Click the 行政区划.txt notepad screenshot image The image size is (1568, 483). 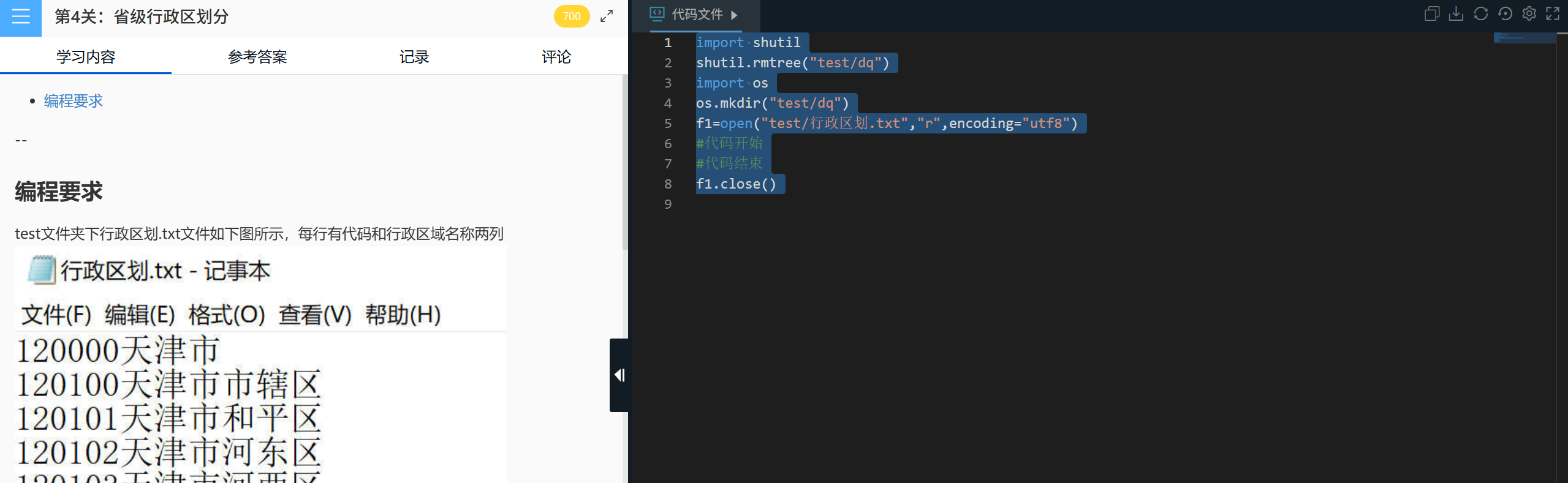[x=261, y=365]
